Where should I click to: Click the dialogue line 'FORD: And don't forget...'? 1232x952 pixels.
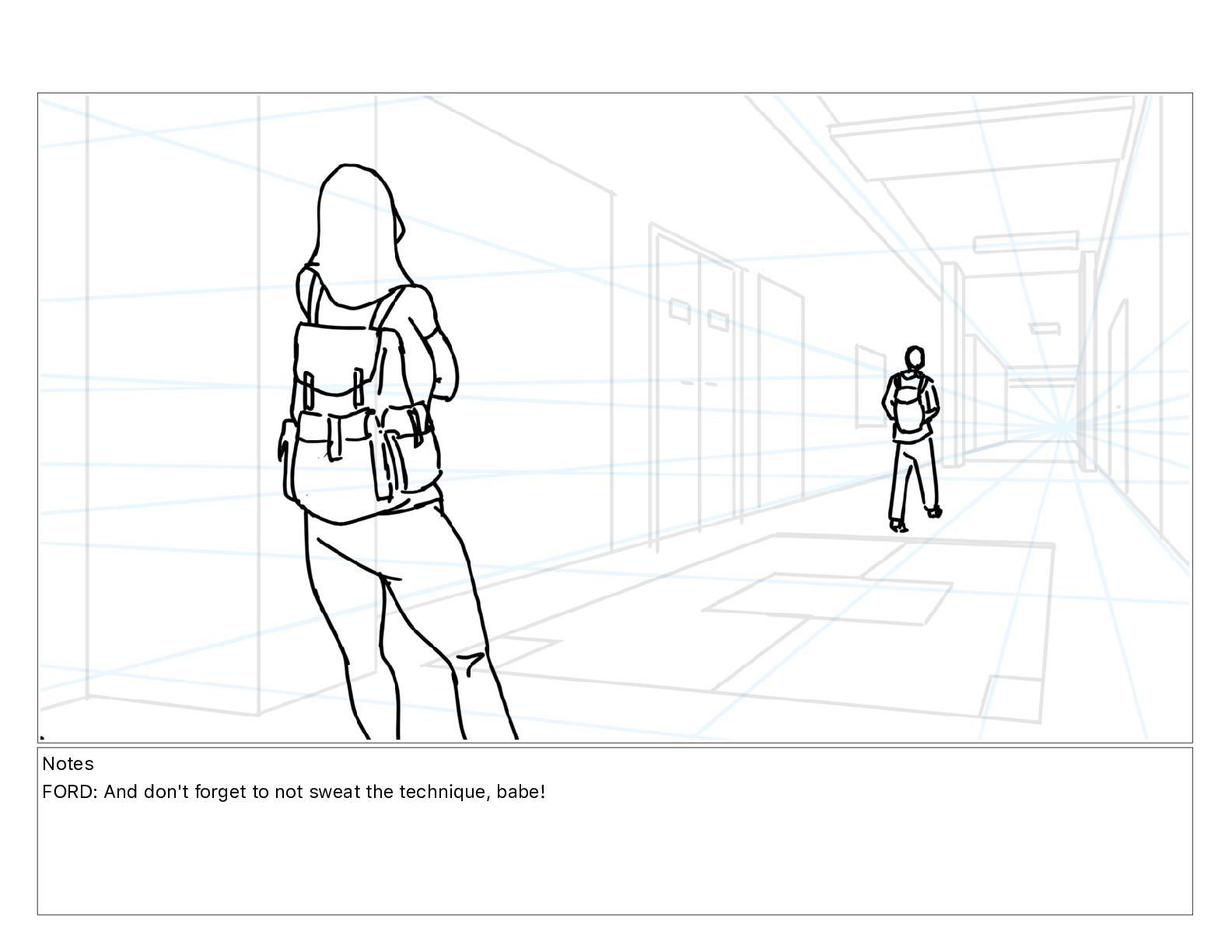[x=294, y=792]
